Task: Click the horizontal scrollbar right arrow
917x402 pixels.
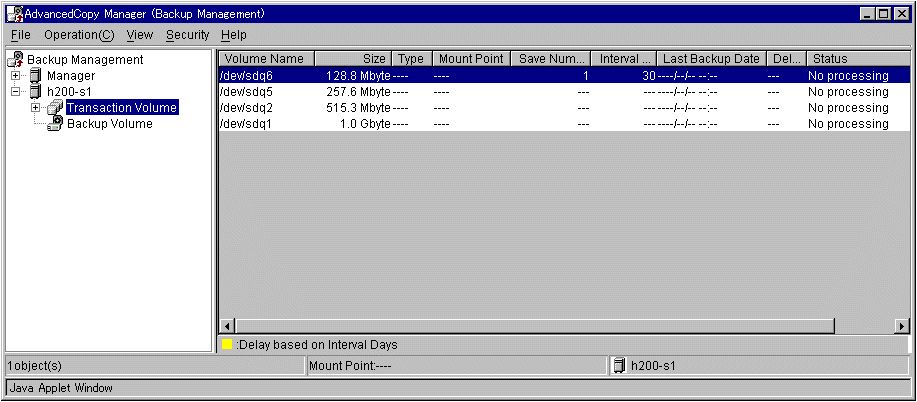Action: tap(903, 325)
